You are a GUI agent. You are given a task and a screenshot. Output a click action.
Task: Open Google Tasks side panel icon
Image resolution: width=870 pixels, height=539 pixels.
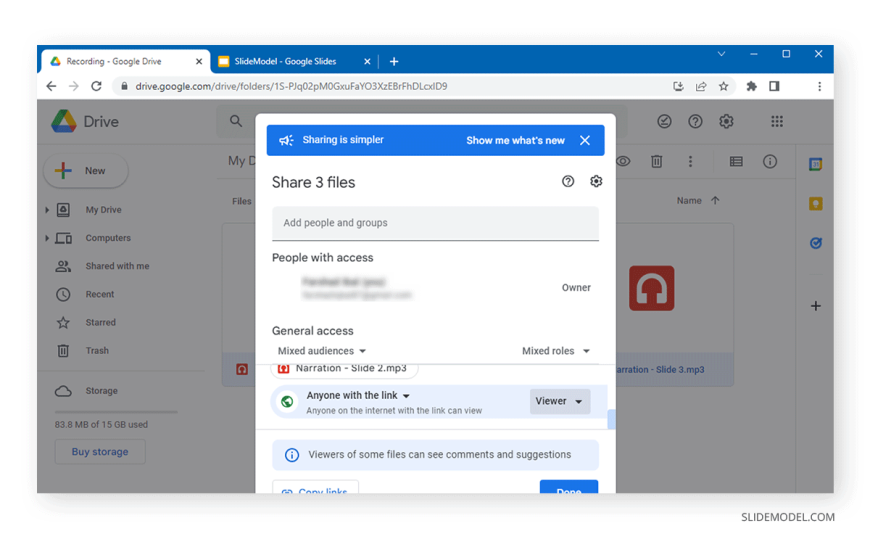tap(816, 243)
